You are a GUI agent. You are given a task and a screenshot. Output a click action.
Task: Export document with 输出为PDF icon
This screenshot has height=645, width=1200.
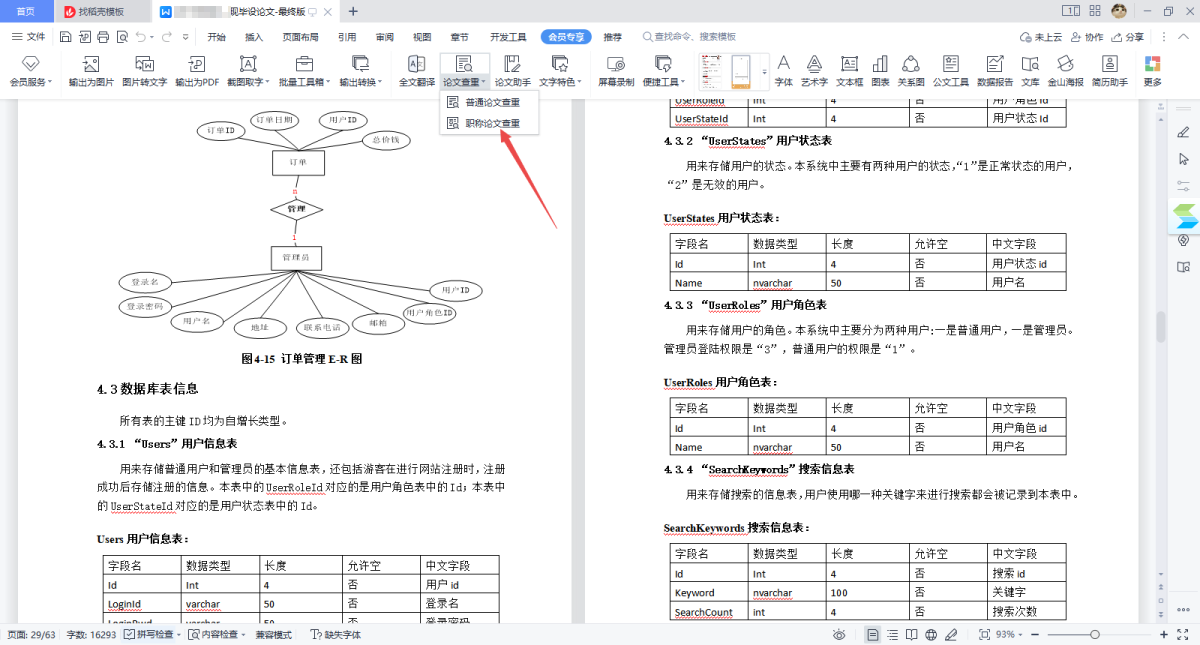(x=197, y=70)
